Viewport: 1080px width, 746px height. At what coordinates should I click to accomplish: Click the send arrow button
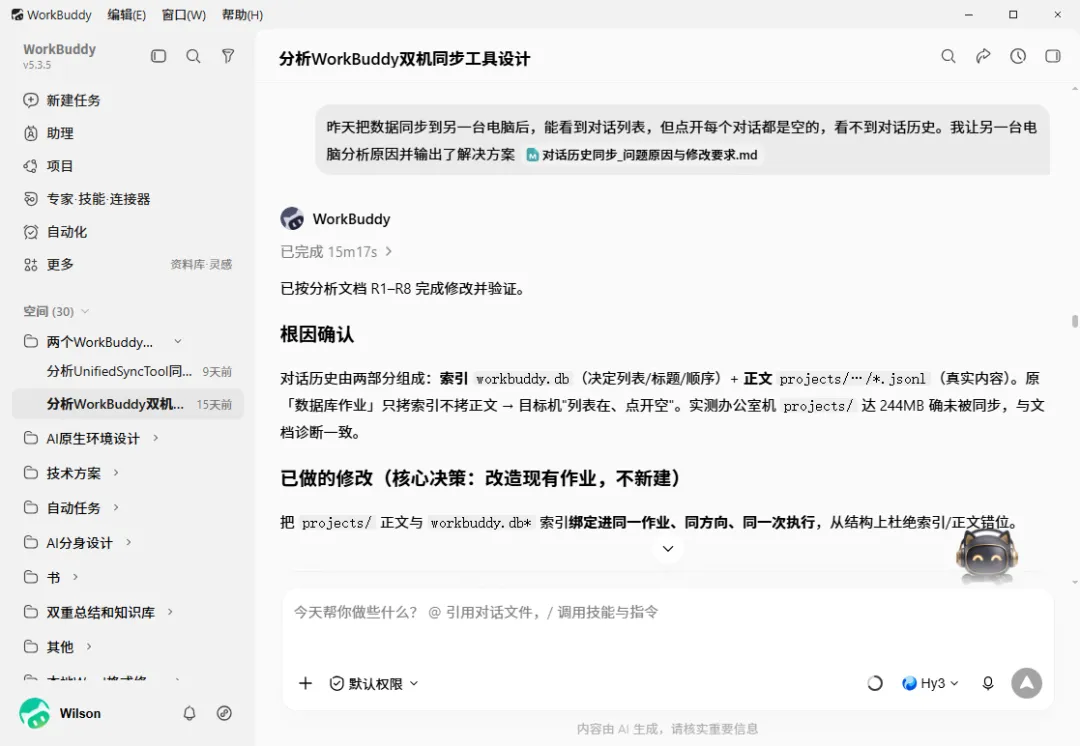[x=1026, y=683]
